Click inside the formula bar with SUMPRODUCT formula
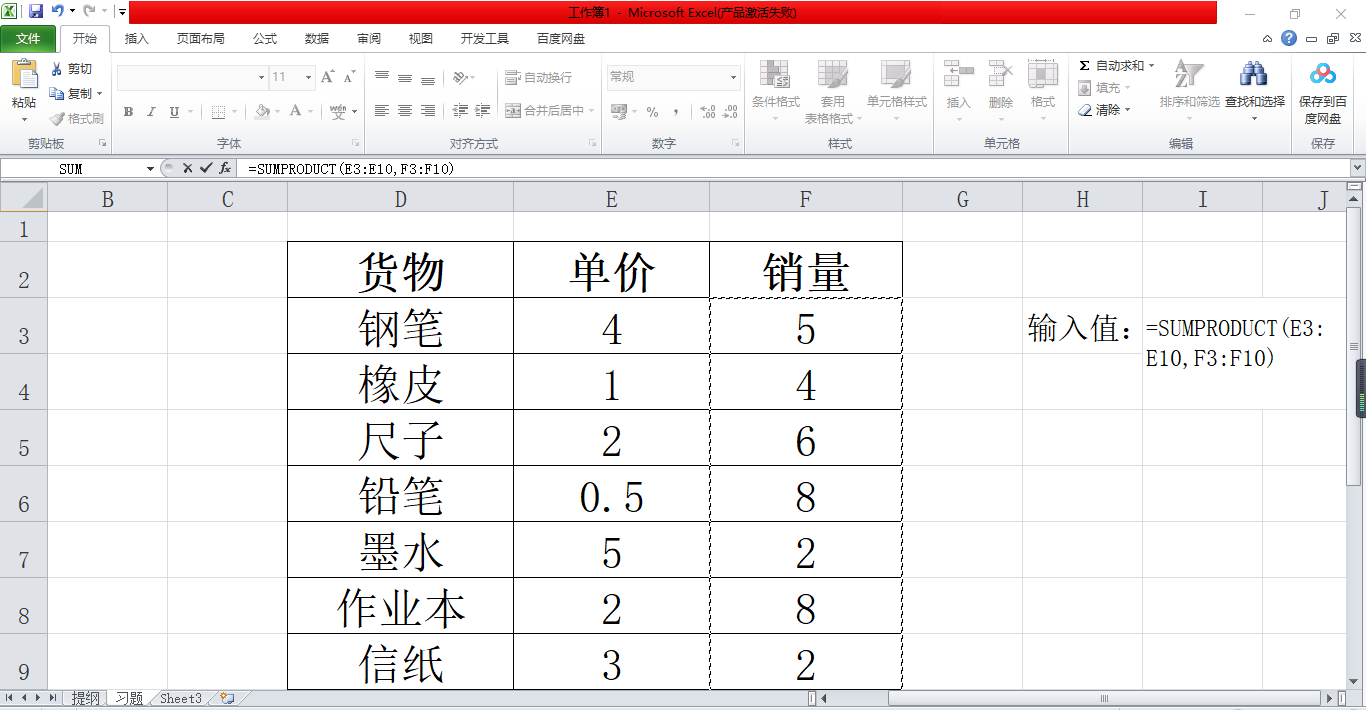1366x710 pixels. click(x=795, y=169)
